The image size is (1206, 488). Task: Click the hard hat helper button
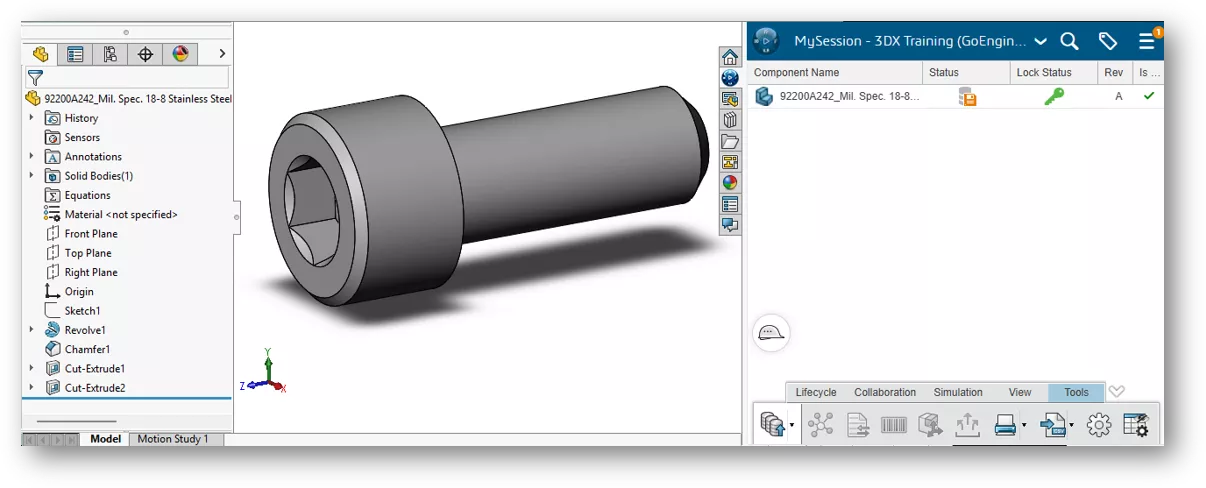[770, 333]
